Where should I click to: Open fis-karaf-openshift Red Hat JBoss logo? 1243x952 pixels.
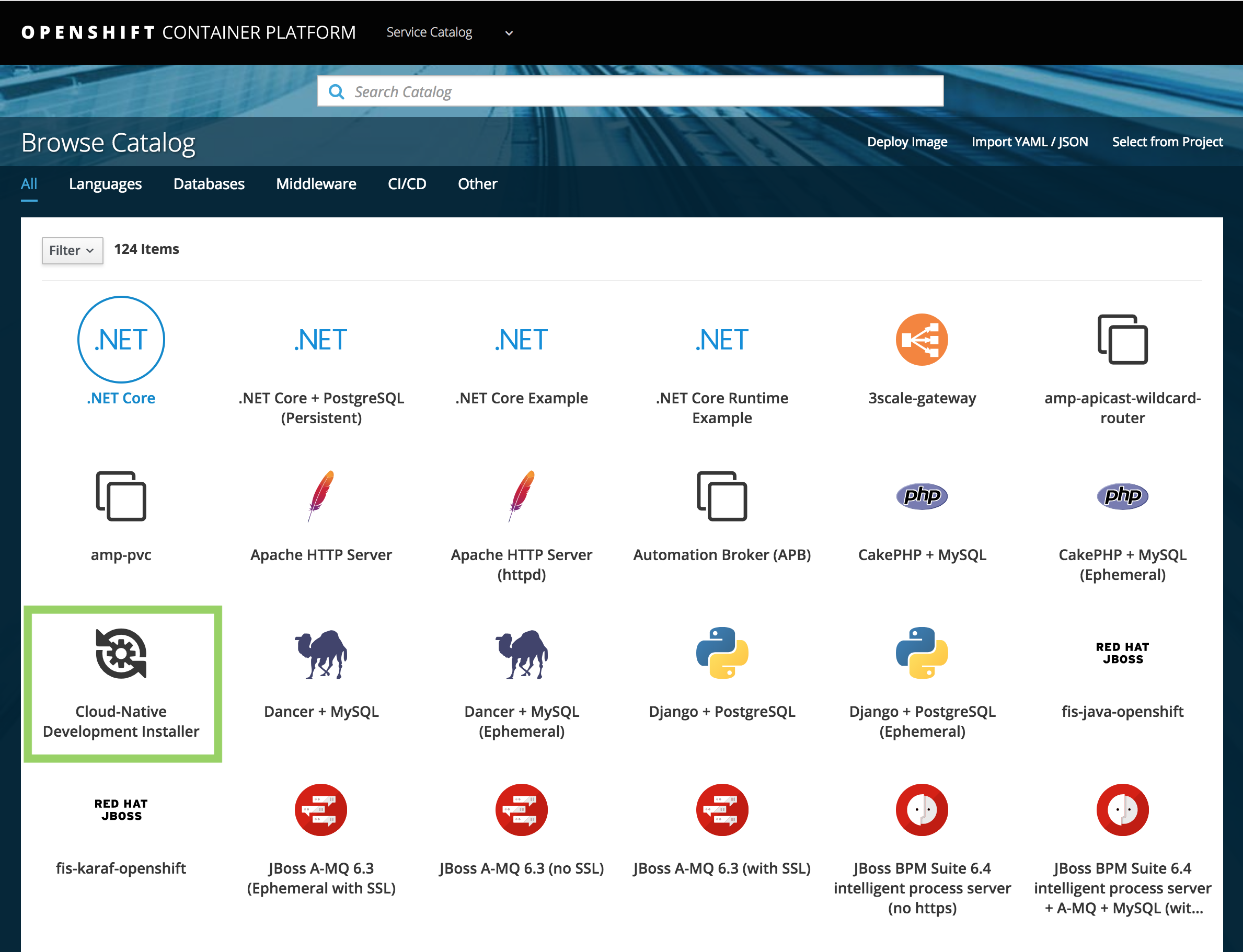121,810
